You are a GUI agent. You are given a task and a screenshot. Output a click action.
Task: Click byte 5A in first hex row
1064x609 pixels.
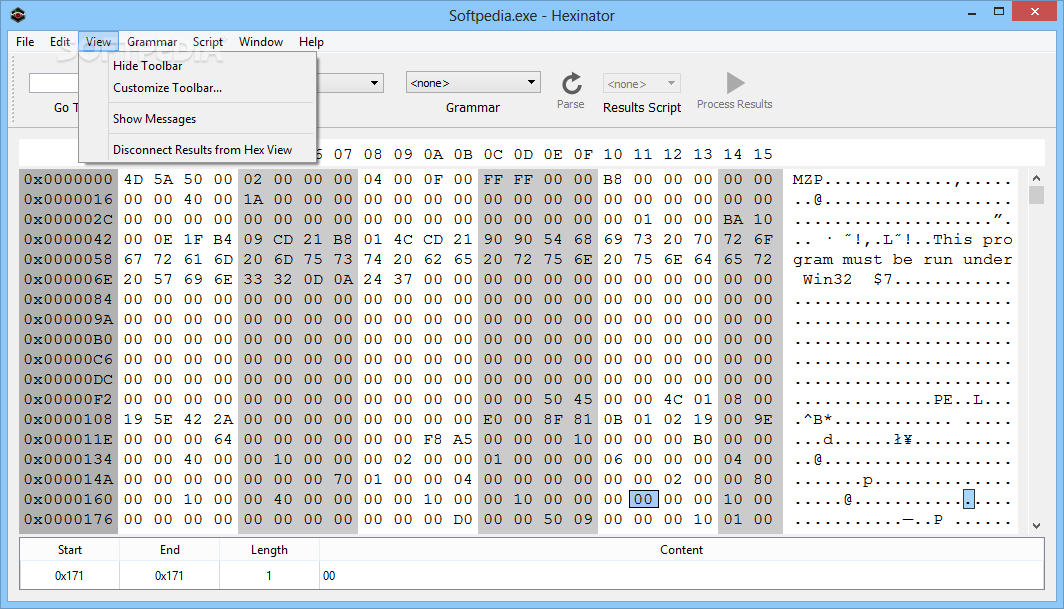(x=163, y=179)
